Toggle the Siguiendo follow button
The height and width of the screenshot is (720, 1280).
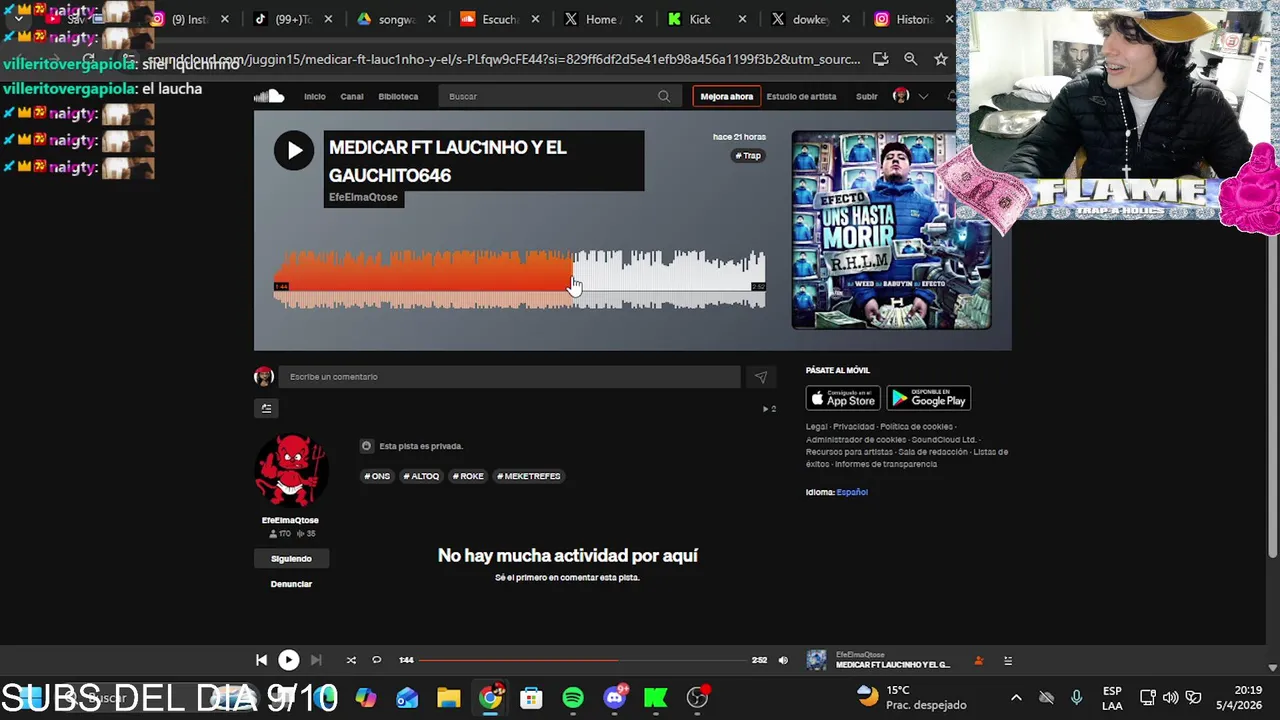[291, 559]
